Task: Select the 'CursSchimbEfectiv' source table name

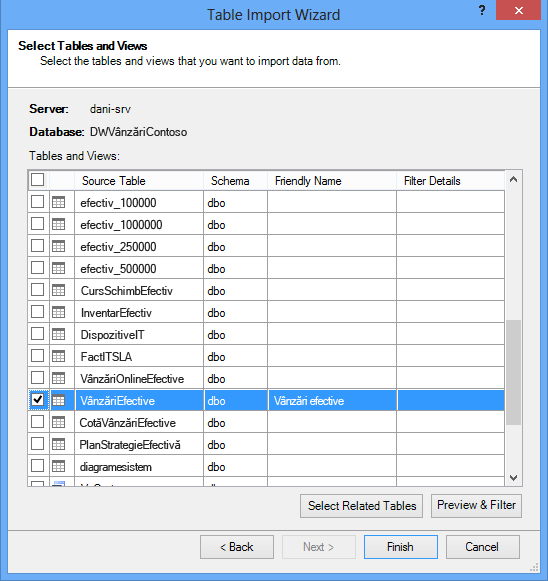Action: click(x=127, y=291)
